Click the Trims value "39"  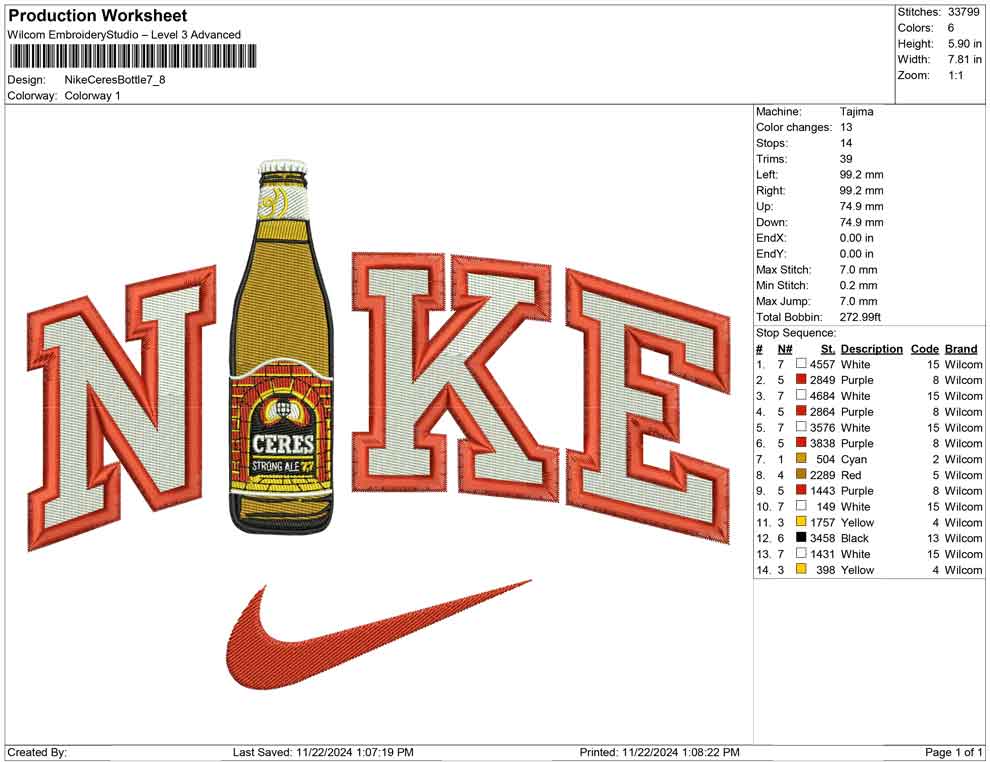tap(846, 159)
